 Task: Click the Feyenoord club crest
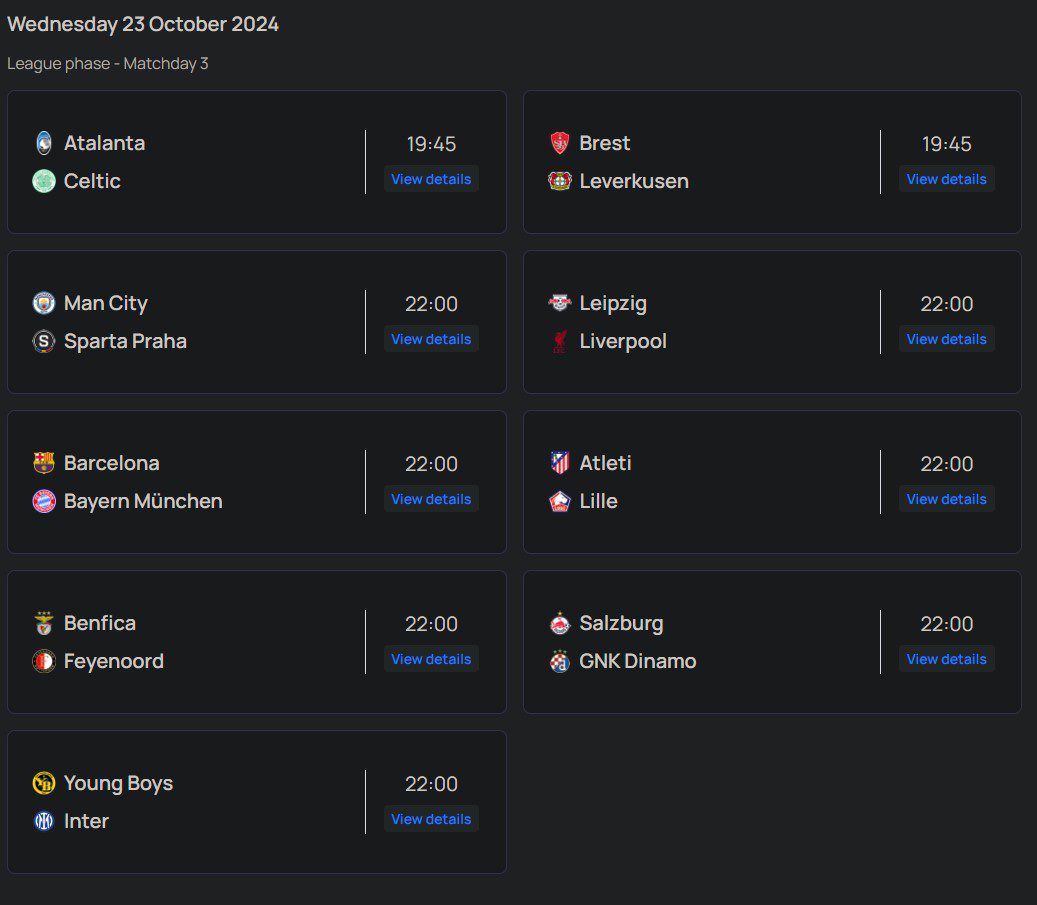43,661
